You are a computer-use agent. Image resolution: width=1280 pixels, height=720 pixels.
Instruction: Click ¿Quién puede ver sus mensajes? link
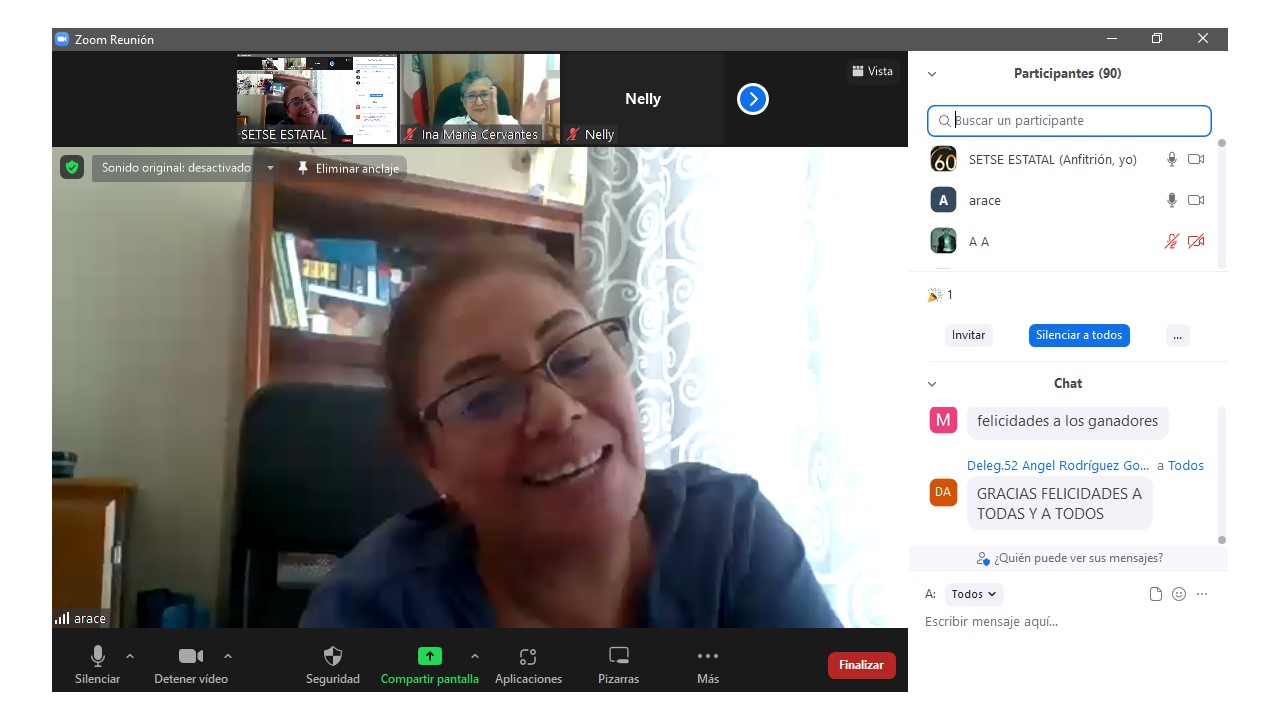(x=1070, y=558)
